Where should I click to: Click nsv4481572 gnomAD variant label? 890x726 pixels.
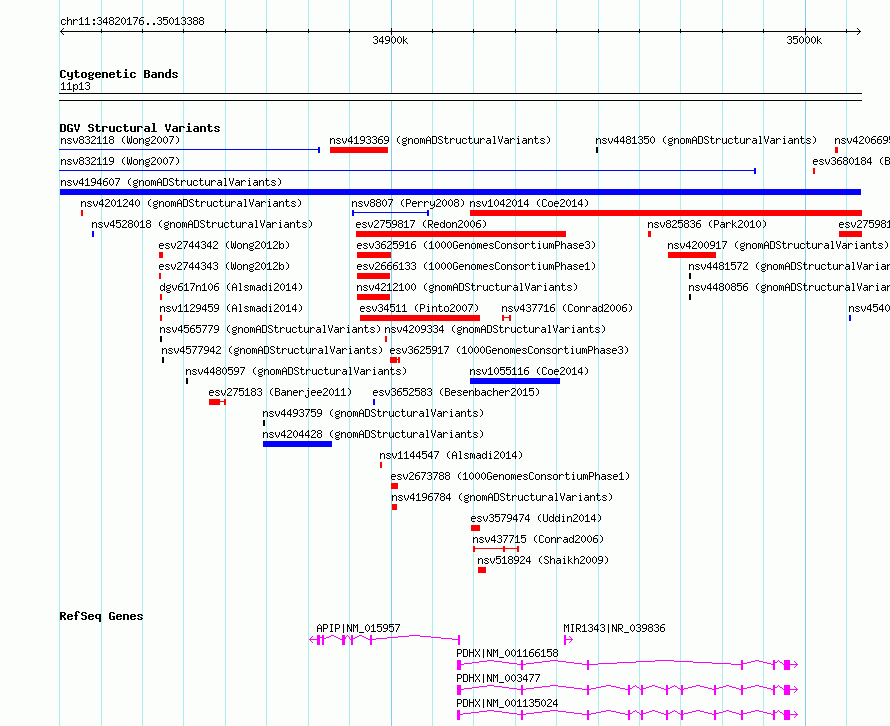pyautogui.click(x=789, y=266)
